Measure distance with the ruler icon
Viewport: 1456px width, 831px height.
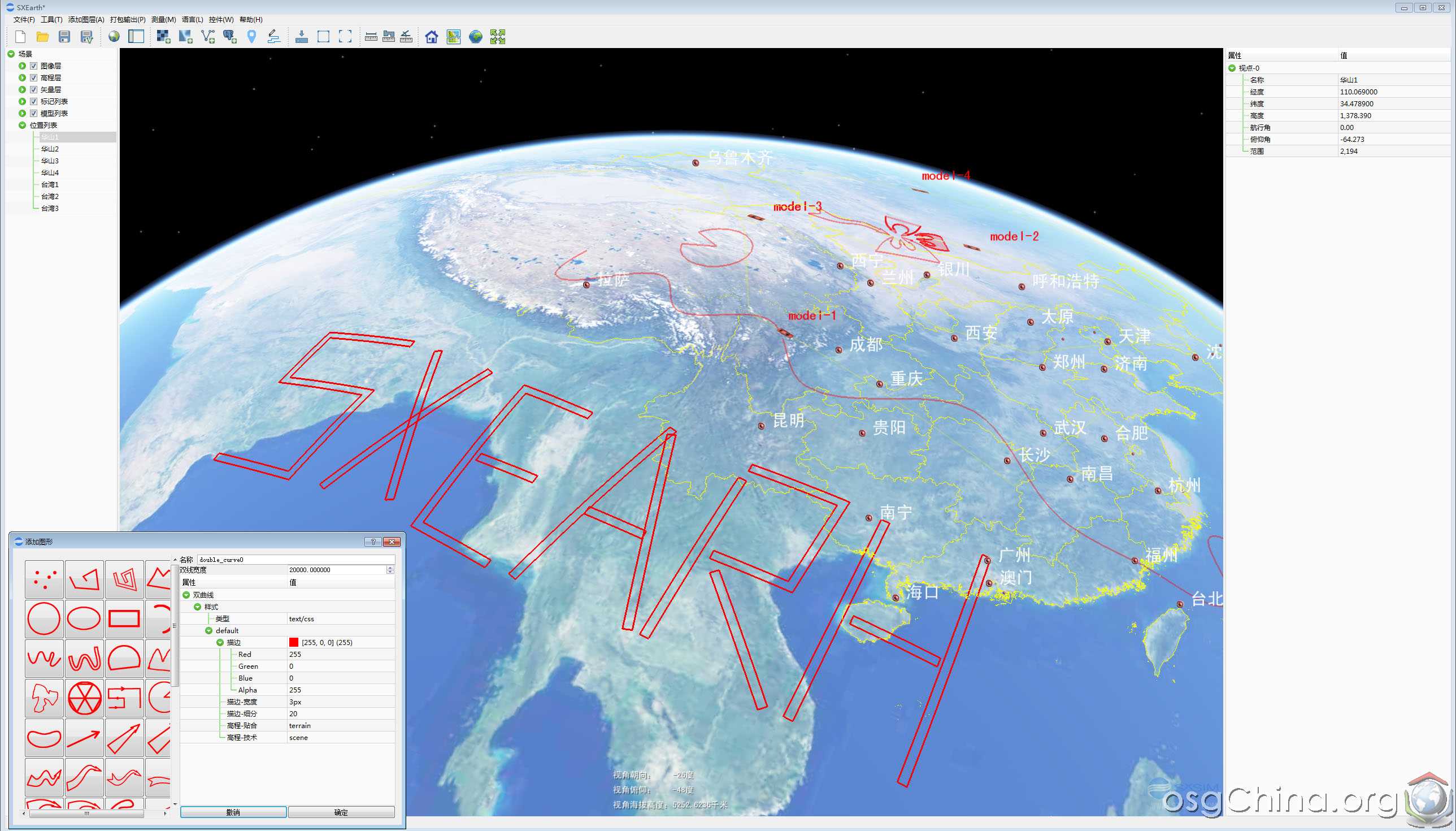(371, 37)
